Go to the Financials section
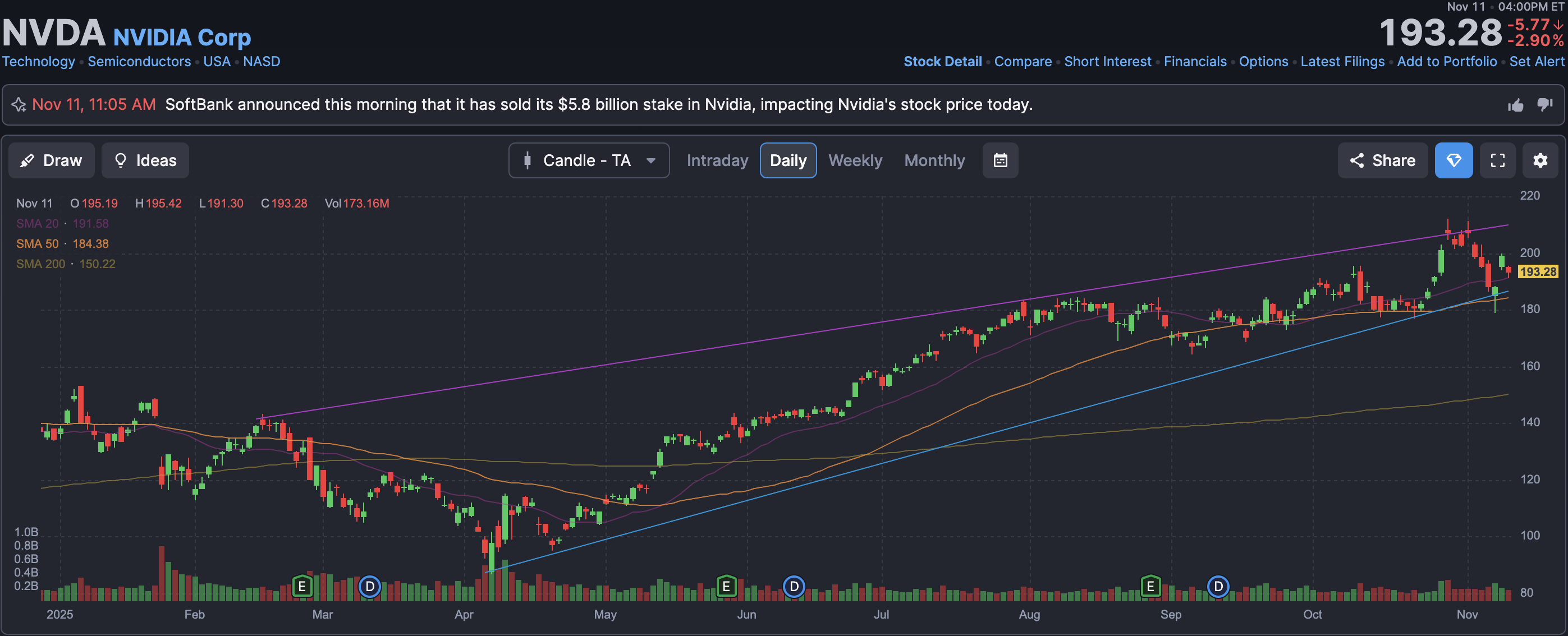The image size is (1568, 636). click(x=1195, y=61)
